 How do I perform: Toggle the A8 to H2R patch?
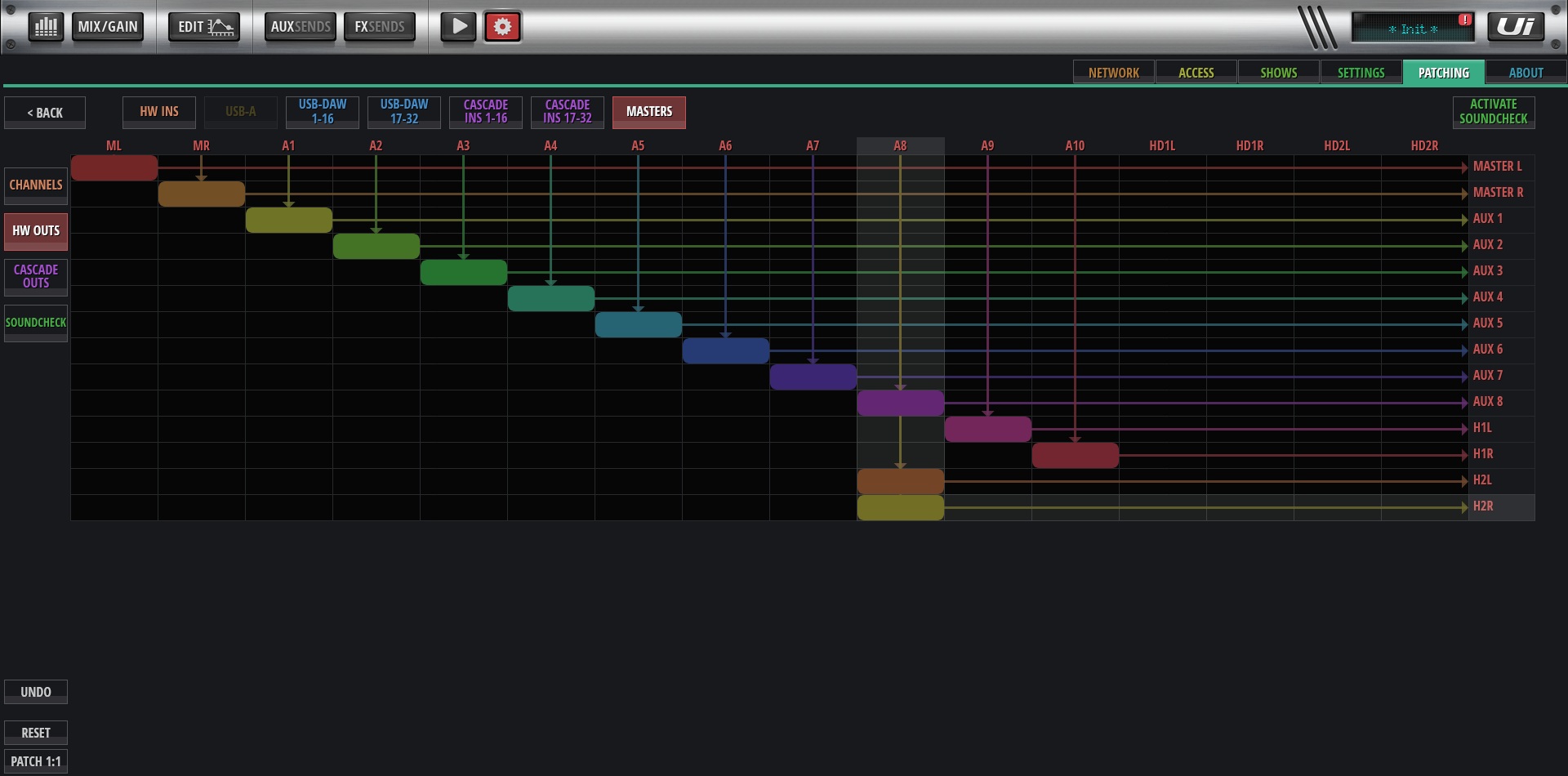900,507
